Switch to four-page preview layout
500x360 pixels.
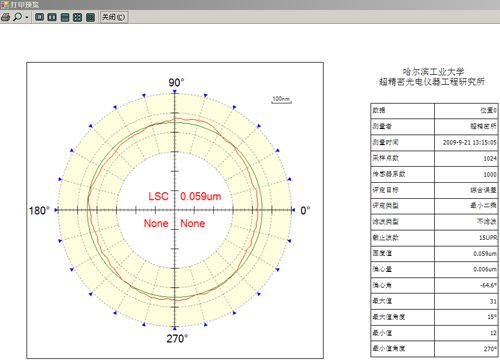pos(77,17)
